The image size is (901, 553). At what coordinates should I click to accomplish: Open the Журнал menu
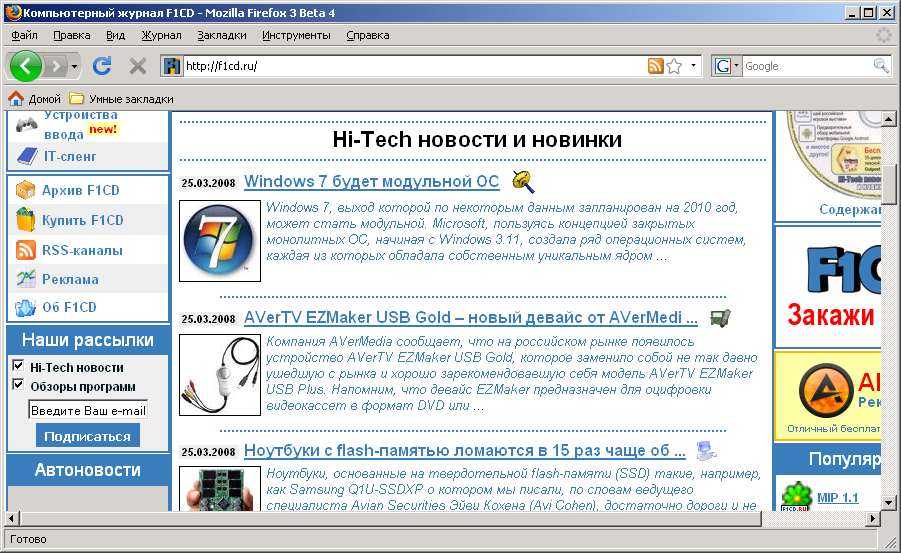(161, 35)
